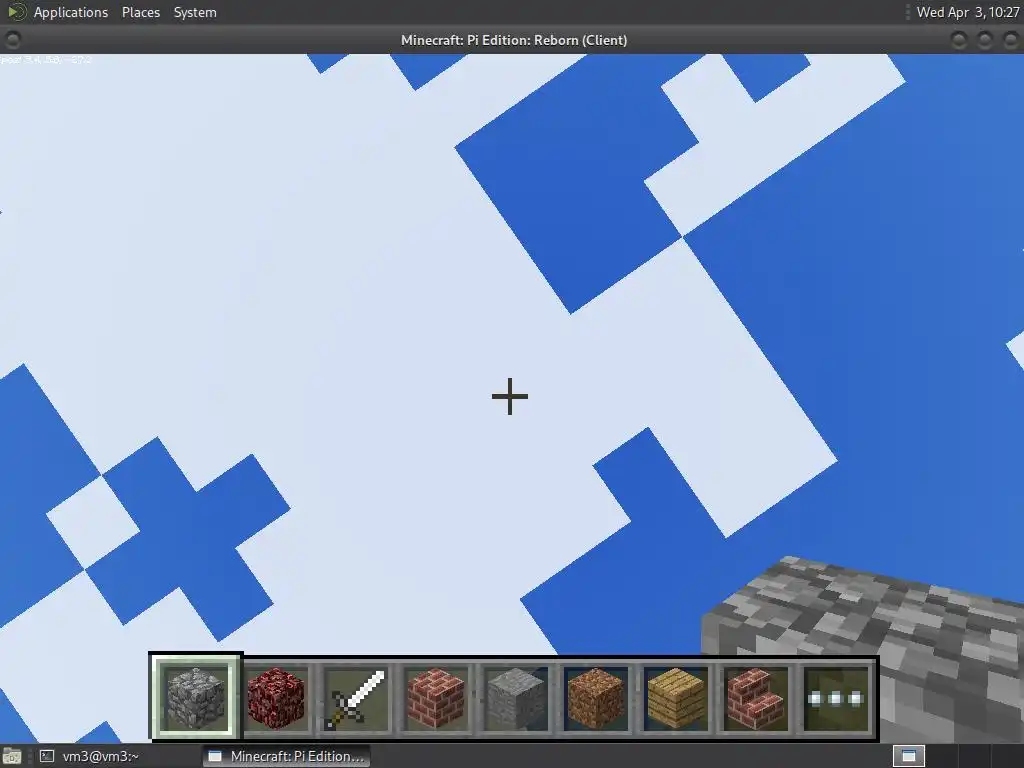
Task: Click the crosshair in the game view
Action: pyautogui.click(x=510, y=396)
